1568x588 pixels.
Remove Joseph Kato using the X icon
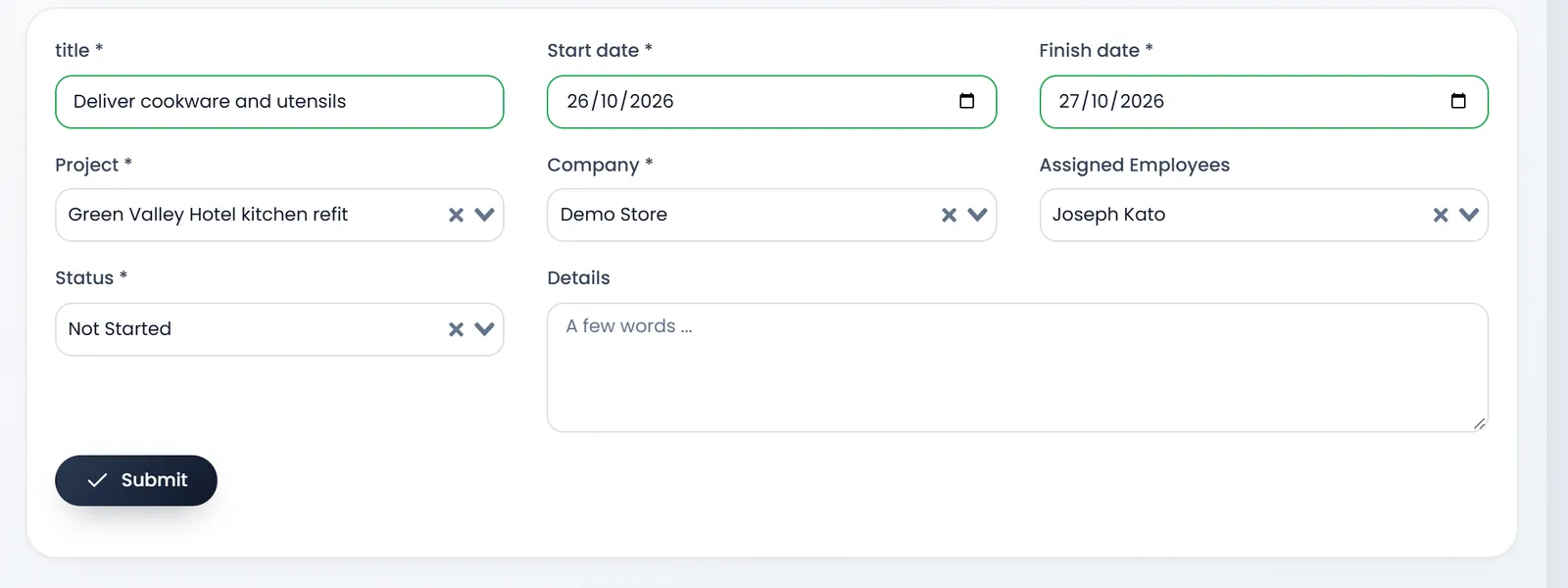tap(1441, 215)
